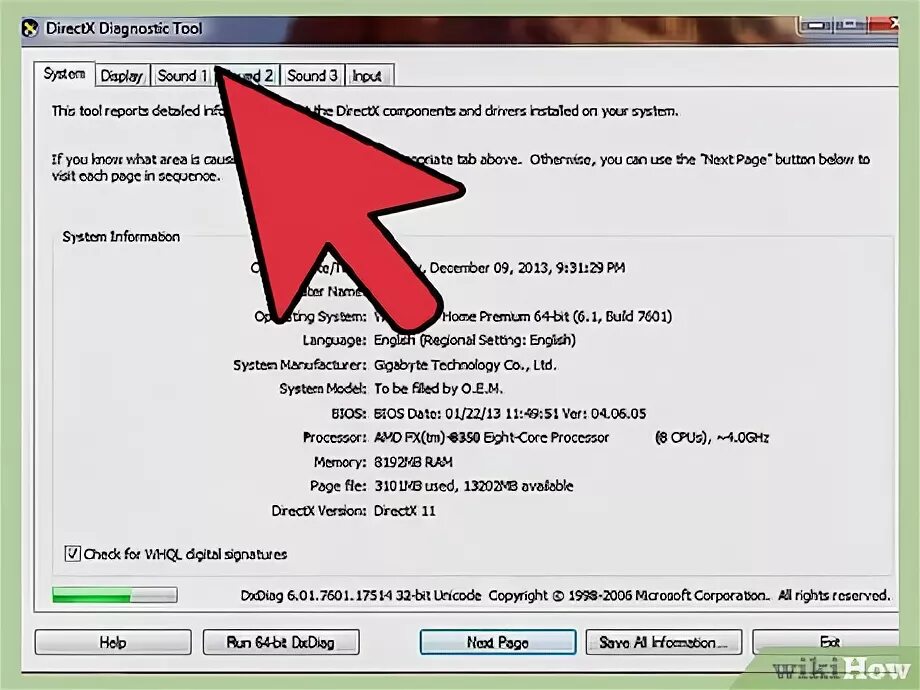Click the DirectX Diagnostic Tool title icon

31,28
